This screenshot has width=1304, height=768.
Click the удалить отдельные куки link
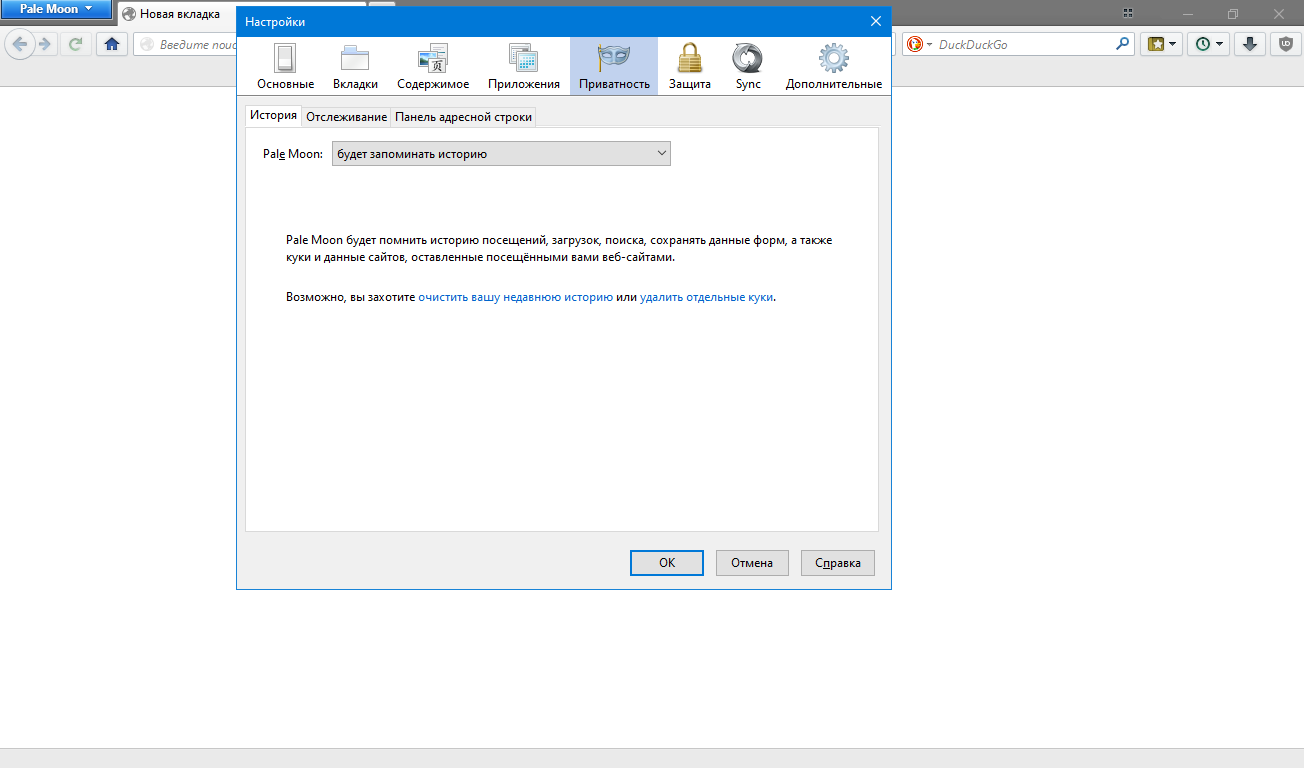706,297
